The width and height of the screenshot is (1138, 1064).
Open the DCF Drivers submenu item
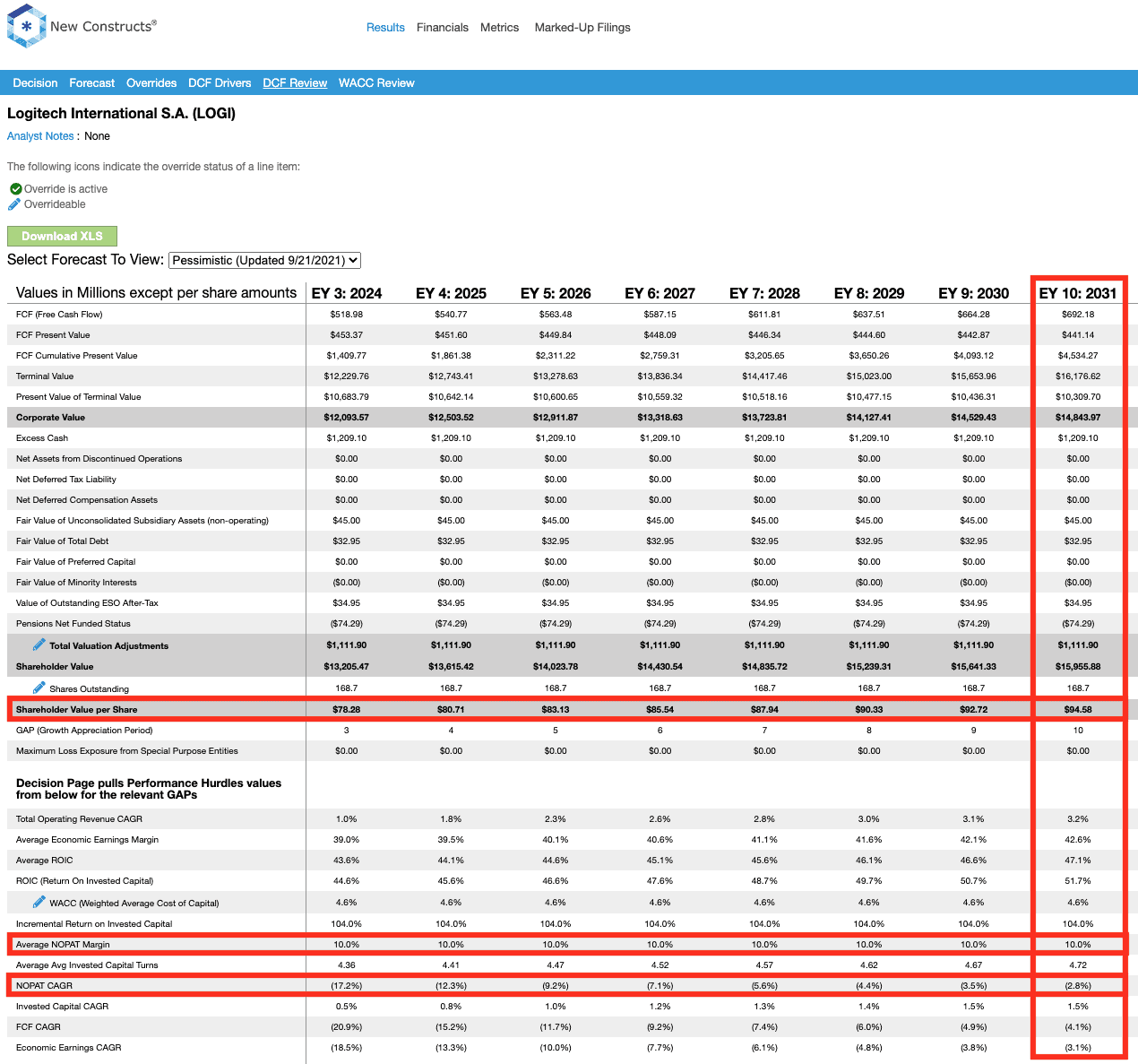pyautogui.click(x=220, y=83)
